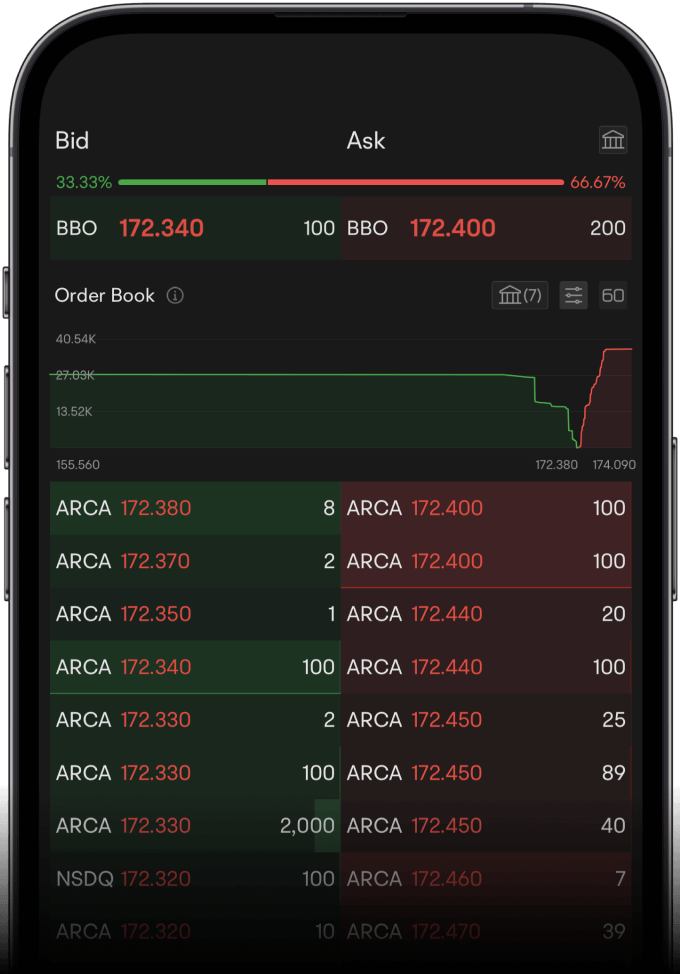
Task: Select ARCA ask 172.450 with size 40
Action: 486,826
